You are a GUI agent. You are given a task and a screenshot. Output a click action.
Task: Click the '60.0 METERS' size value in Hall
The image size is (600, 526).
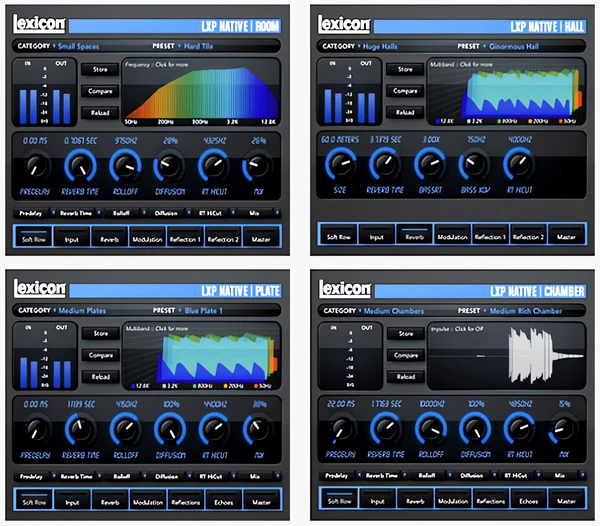click(340, 140)
